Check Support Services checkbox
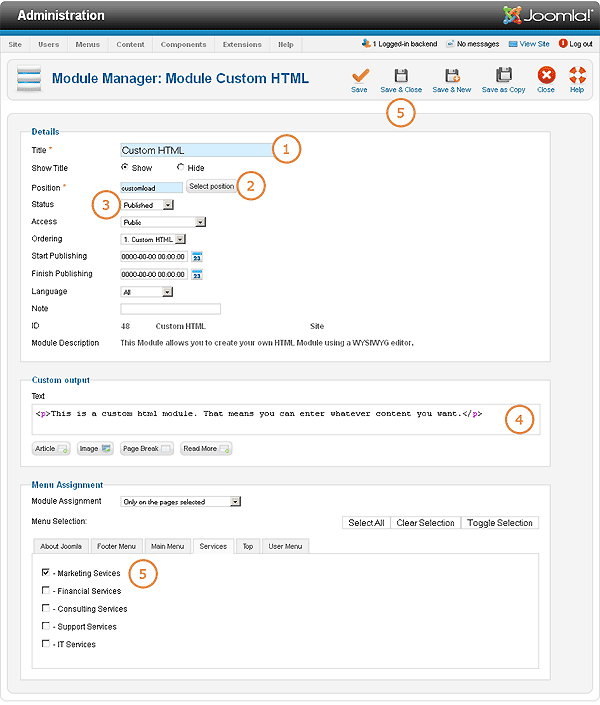600x705 pixels. (45, 626)
